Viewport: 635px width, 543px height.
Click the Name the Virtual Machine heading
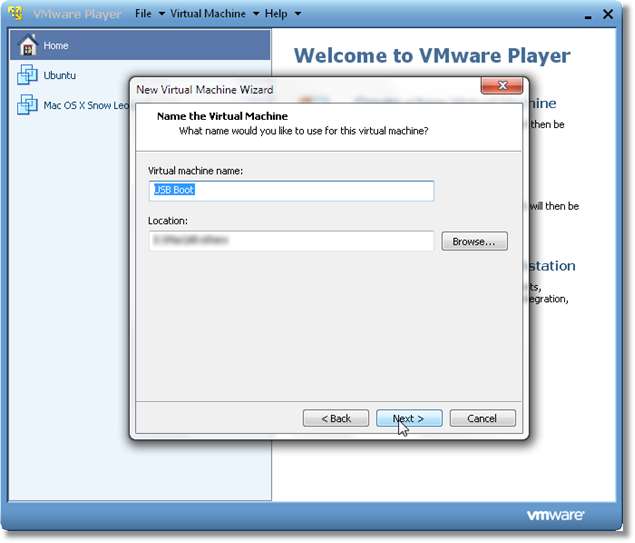coord(222,116)
